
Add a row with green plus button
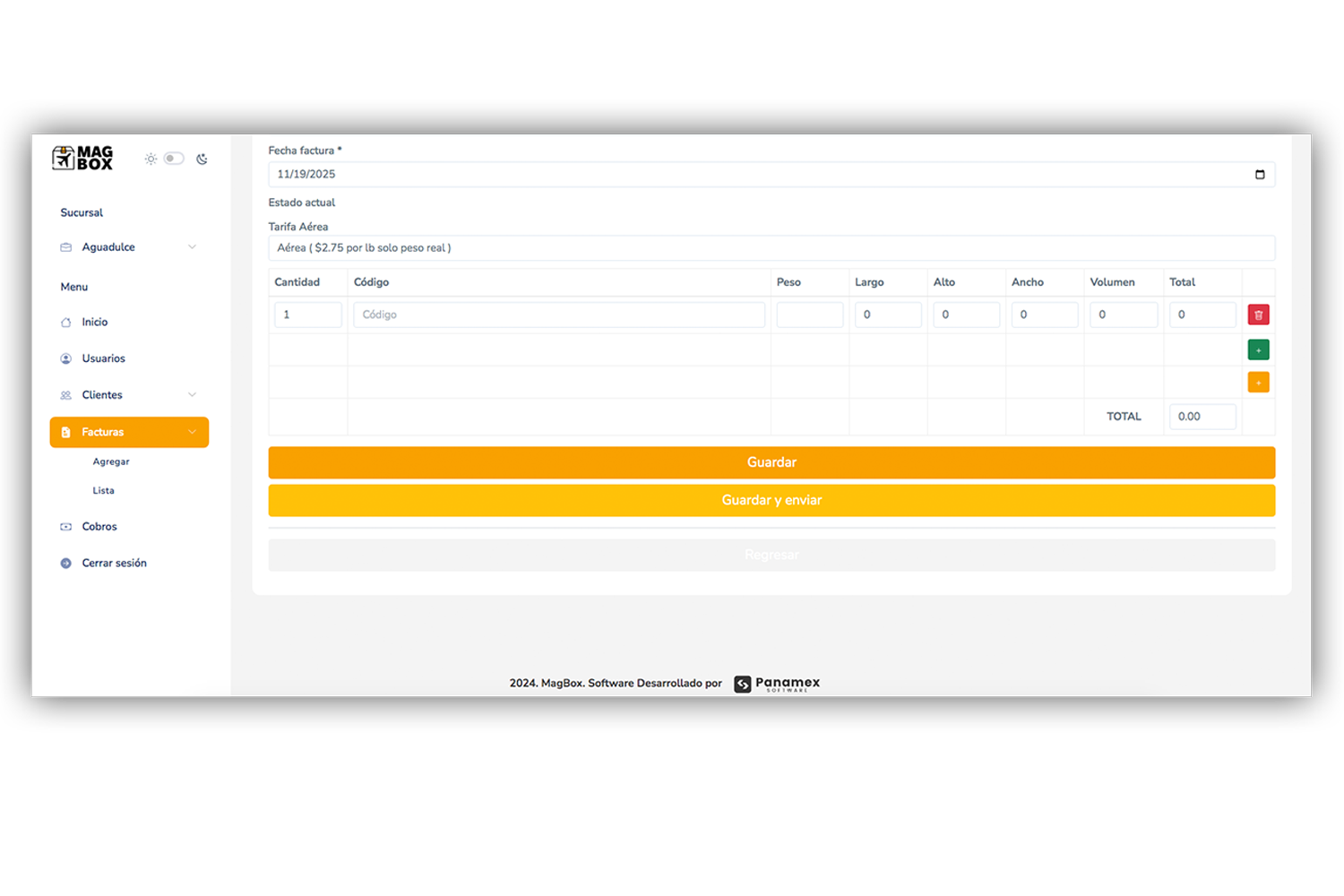[x=1258, y=350]
